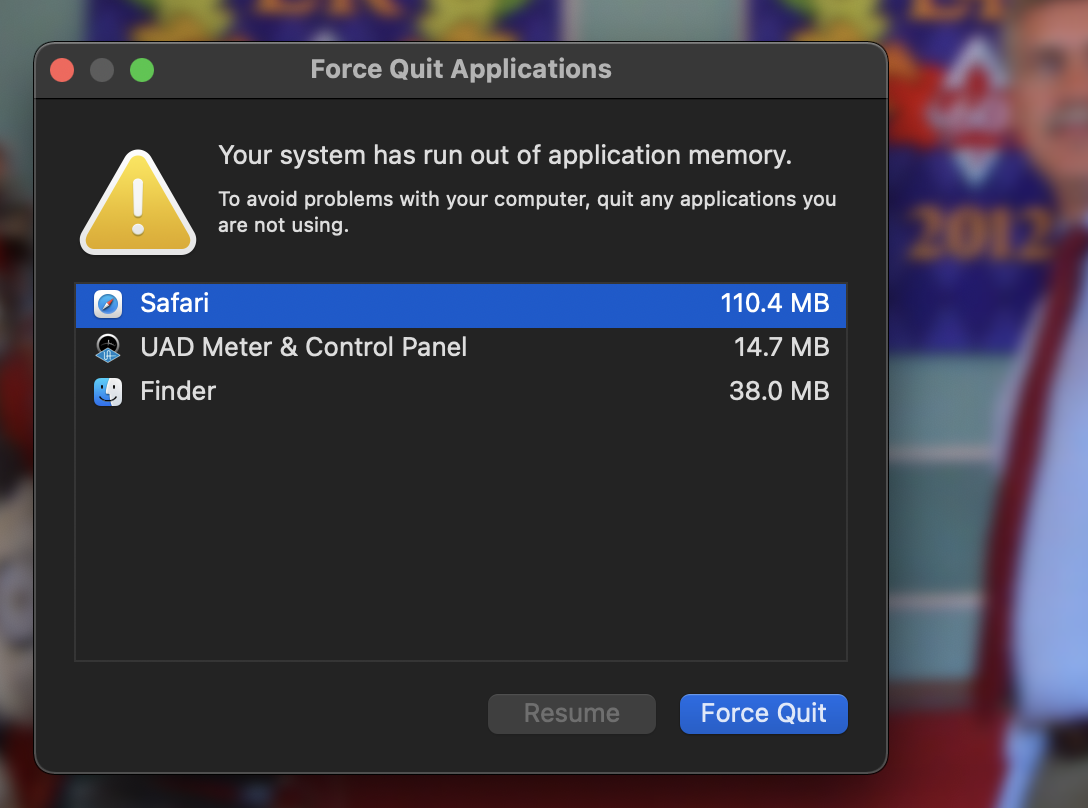Click the gray minimize window button

point(102,70)
